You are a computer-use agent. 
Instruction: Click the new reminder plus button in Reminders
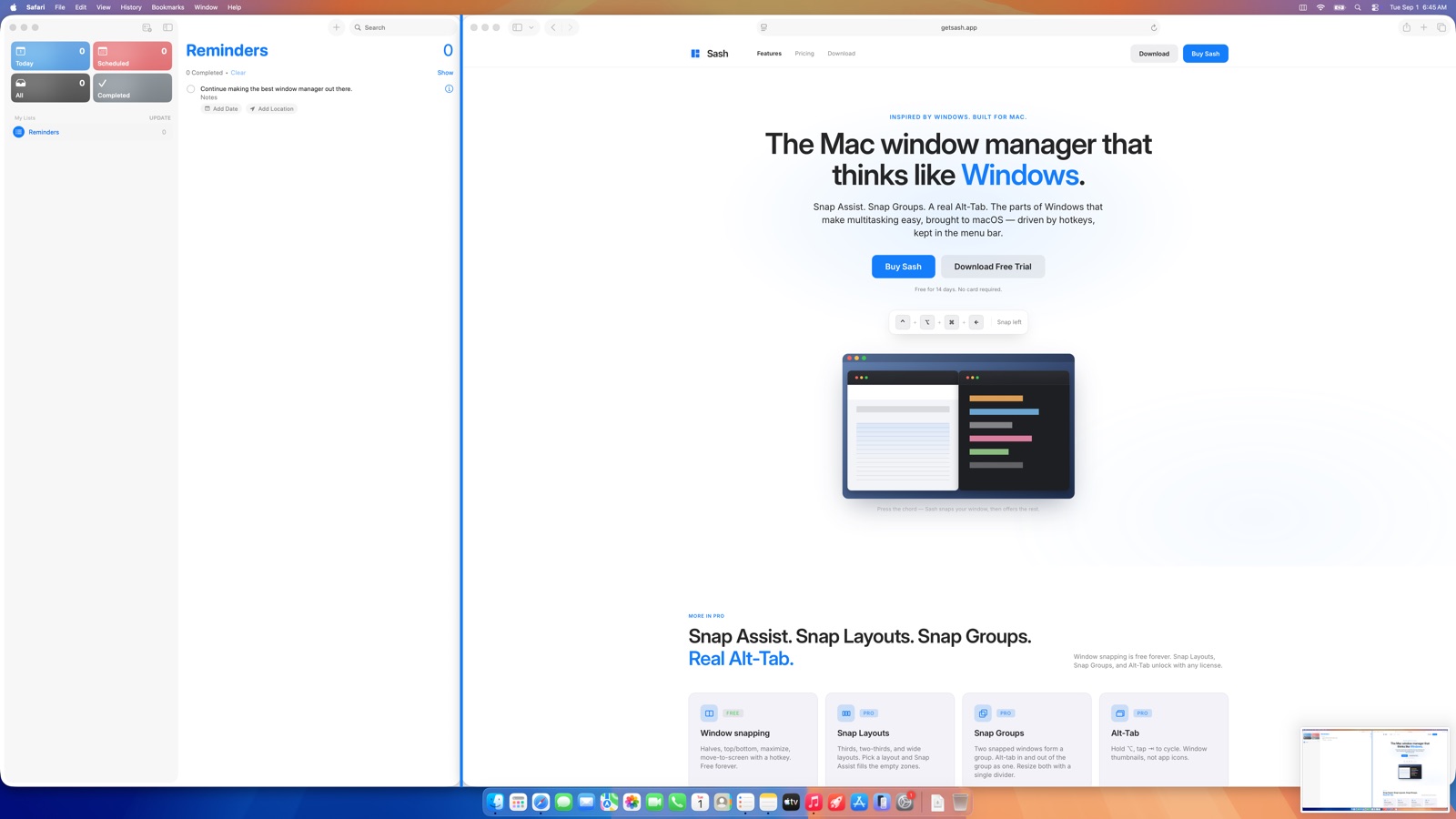[x=336, y=27]
